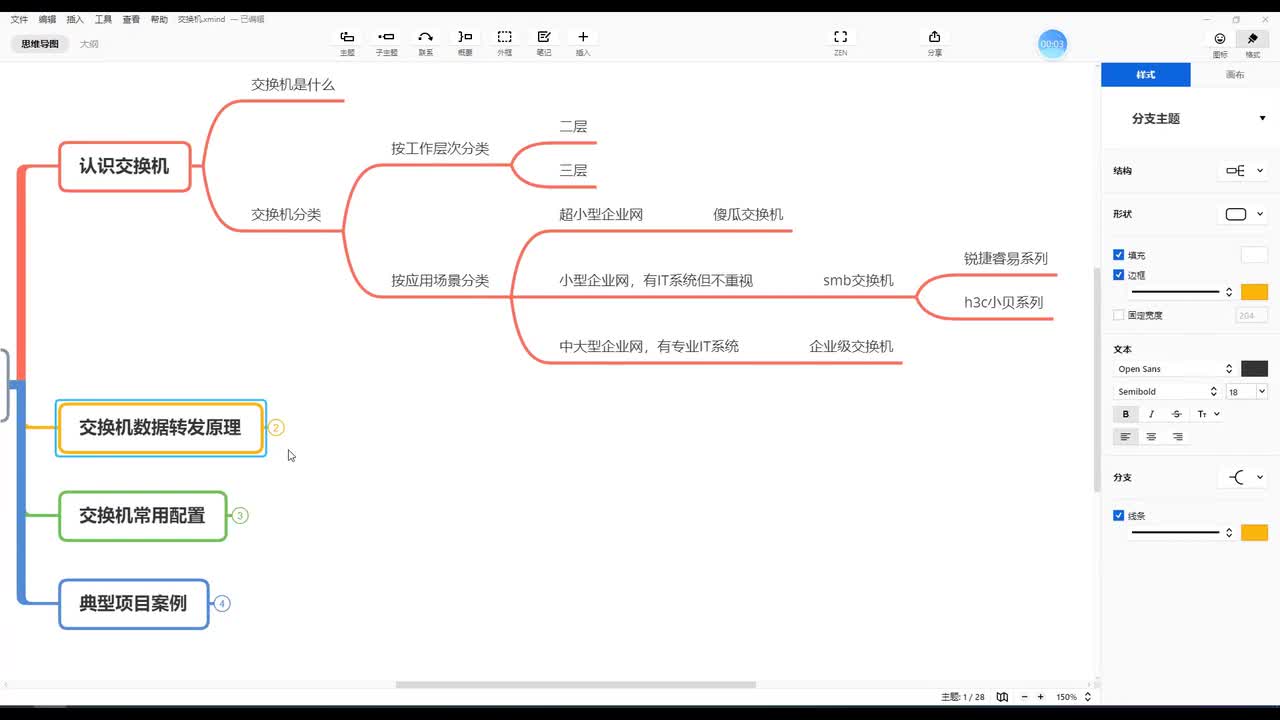Image resolution: width=1280 pixels, height=720 pixels.
Task: Open the 笔记 notes tool
Action: (544, 41)
